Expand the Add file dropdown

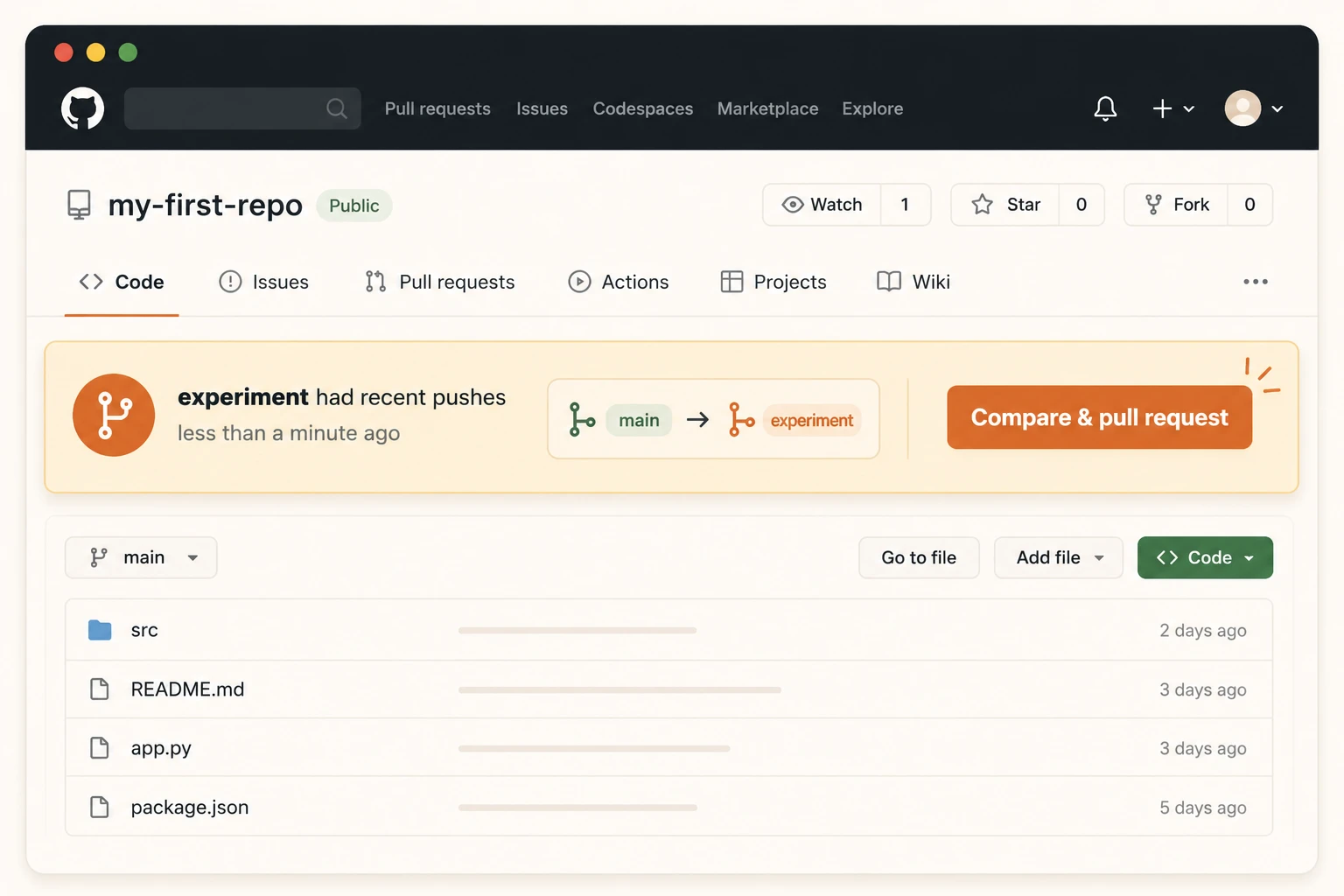pos(1058,557)
